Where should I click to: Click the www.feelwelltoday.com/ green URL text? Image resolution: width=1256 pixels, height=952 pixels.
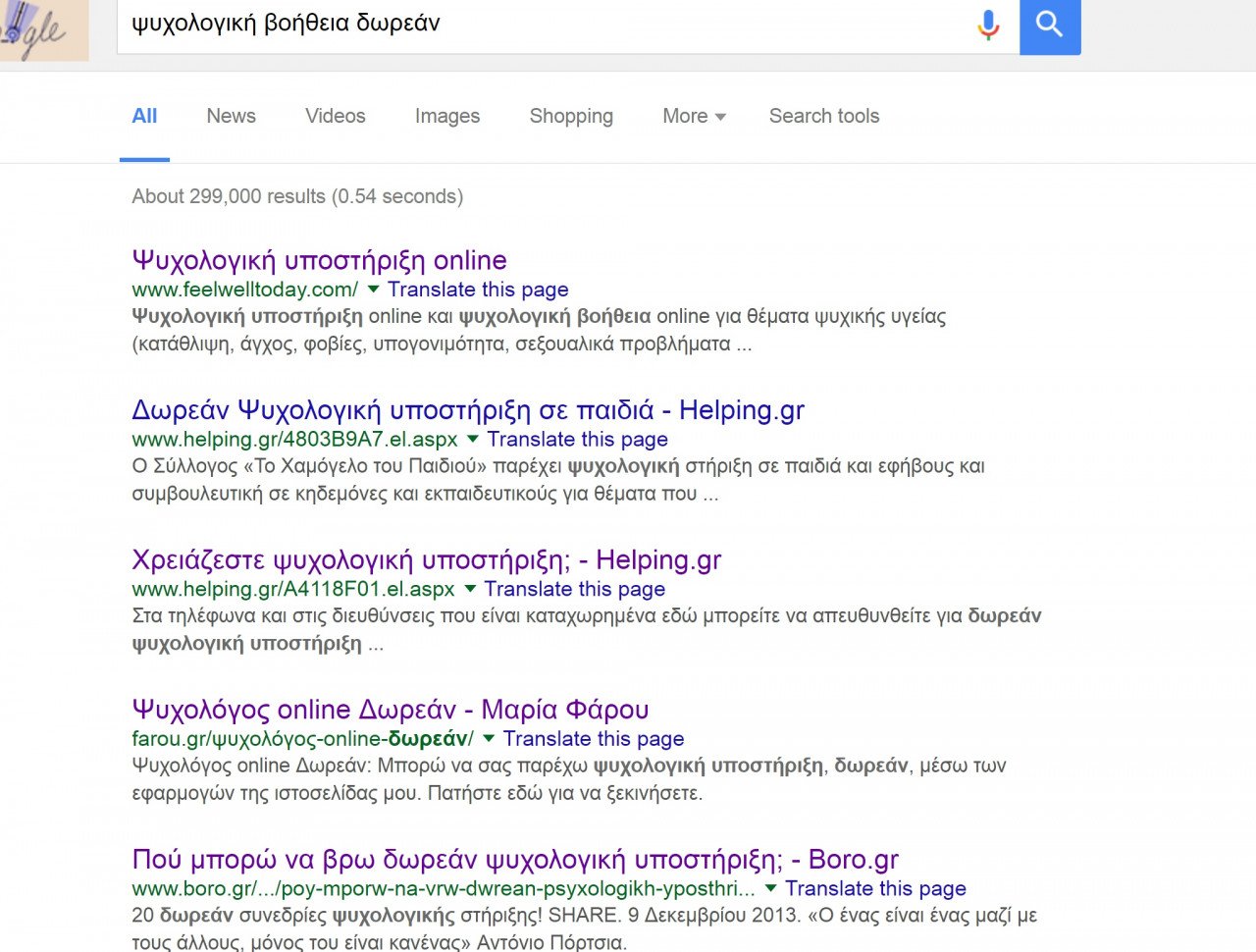pyautogui.click(x=245, y=290)
